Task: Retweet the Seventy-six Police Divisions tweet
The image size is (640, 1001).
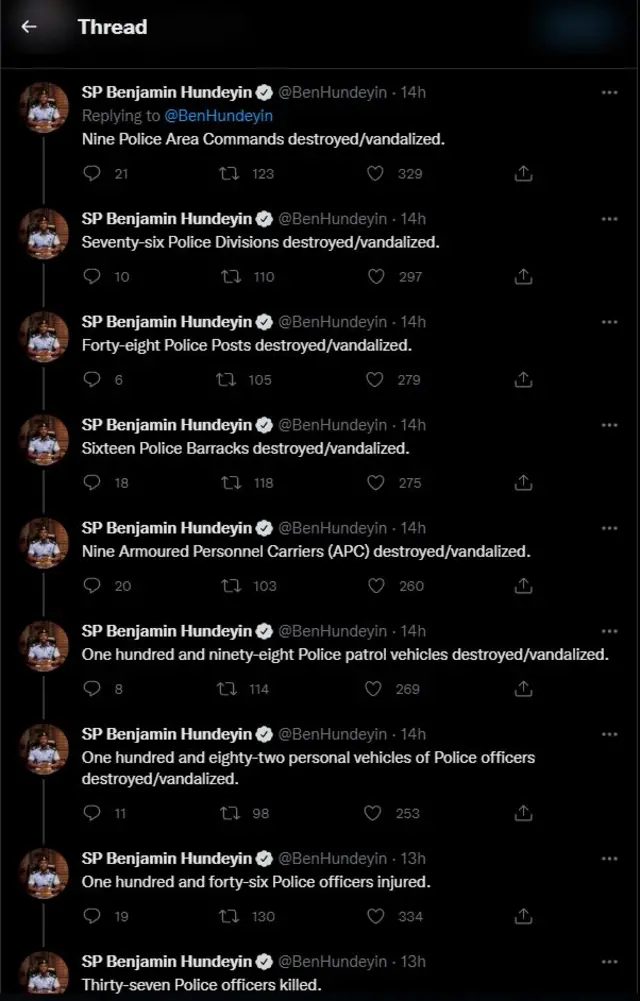Action: (231, 277)
